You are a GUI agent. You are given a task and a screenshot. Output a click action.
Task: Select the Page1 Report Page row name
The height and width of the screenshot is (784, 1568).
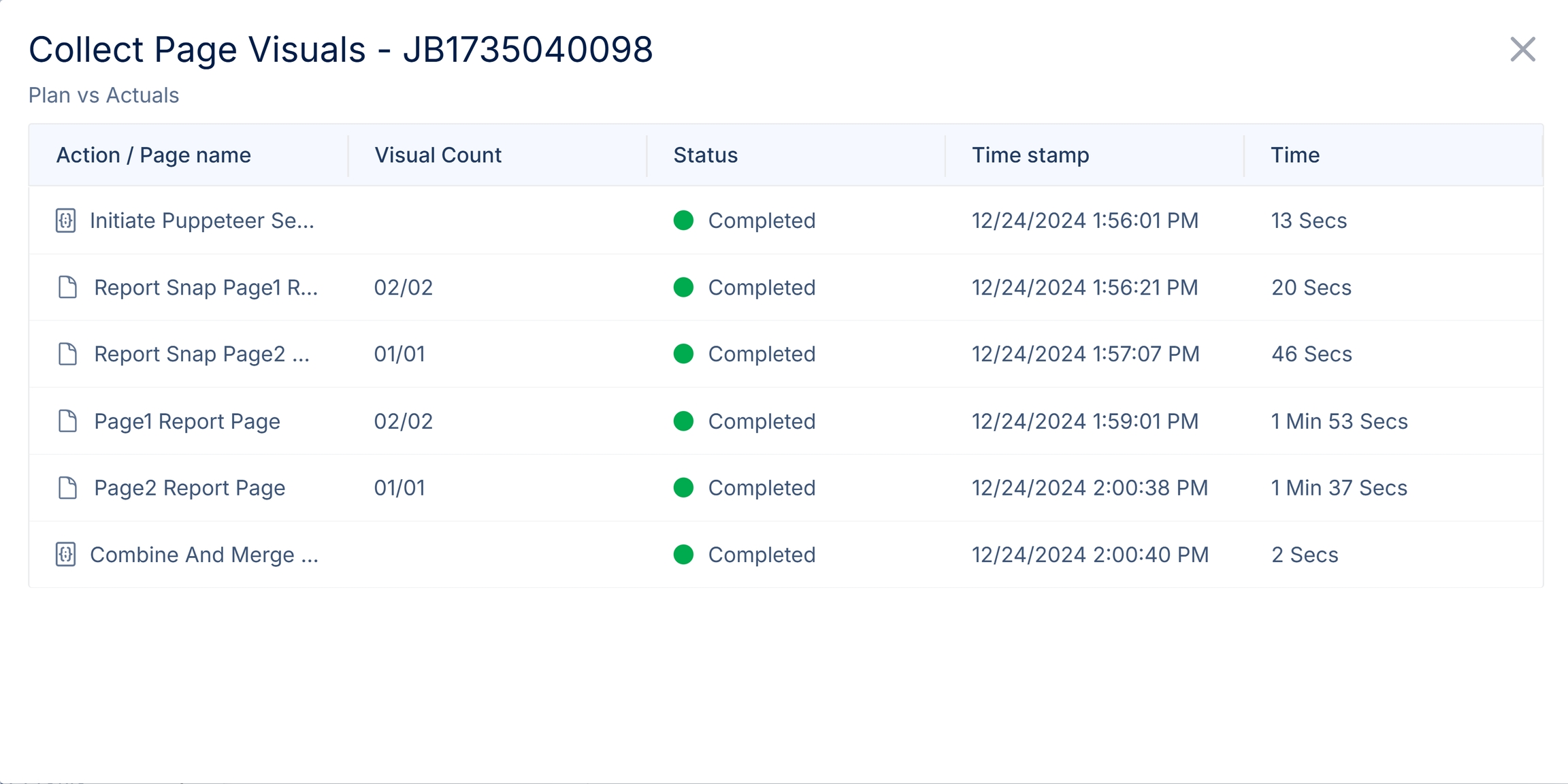pyautogui.click(x=187, y=421)
